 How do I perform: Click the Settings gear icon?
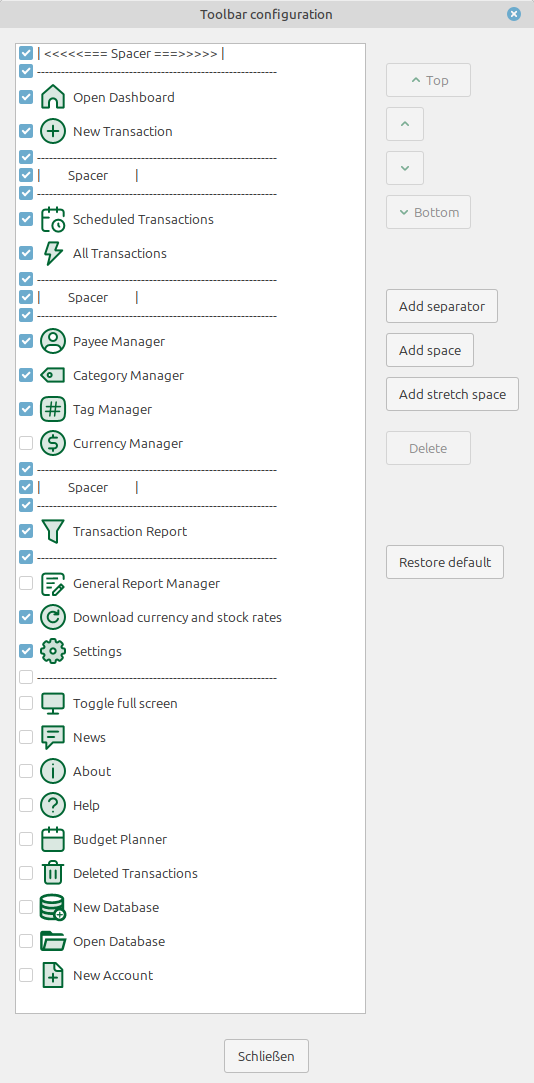[53, 651]
